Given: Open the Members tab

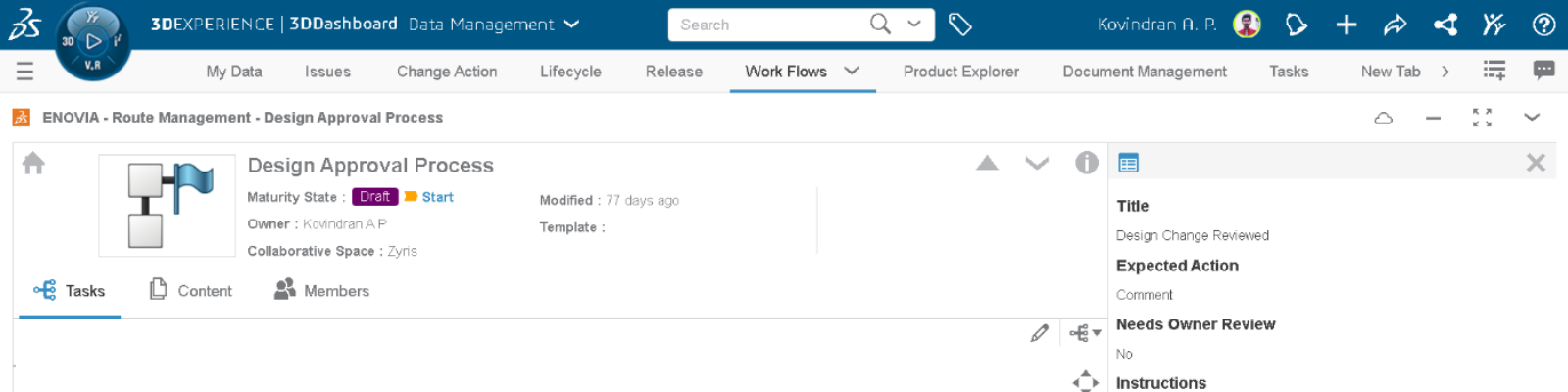Looking at the screenshot, I should point(322,291).
